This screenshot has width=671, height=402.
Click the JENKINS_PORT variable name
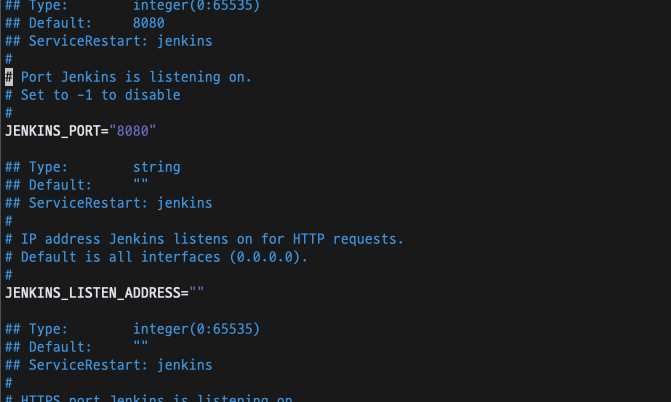tap(52, 131)
